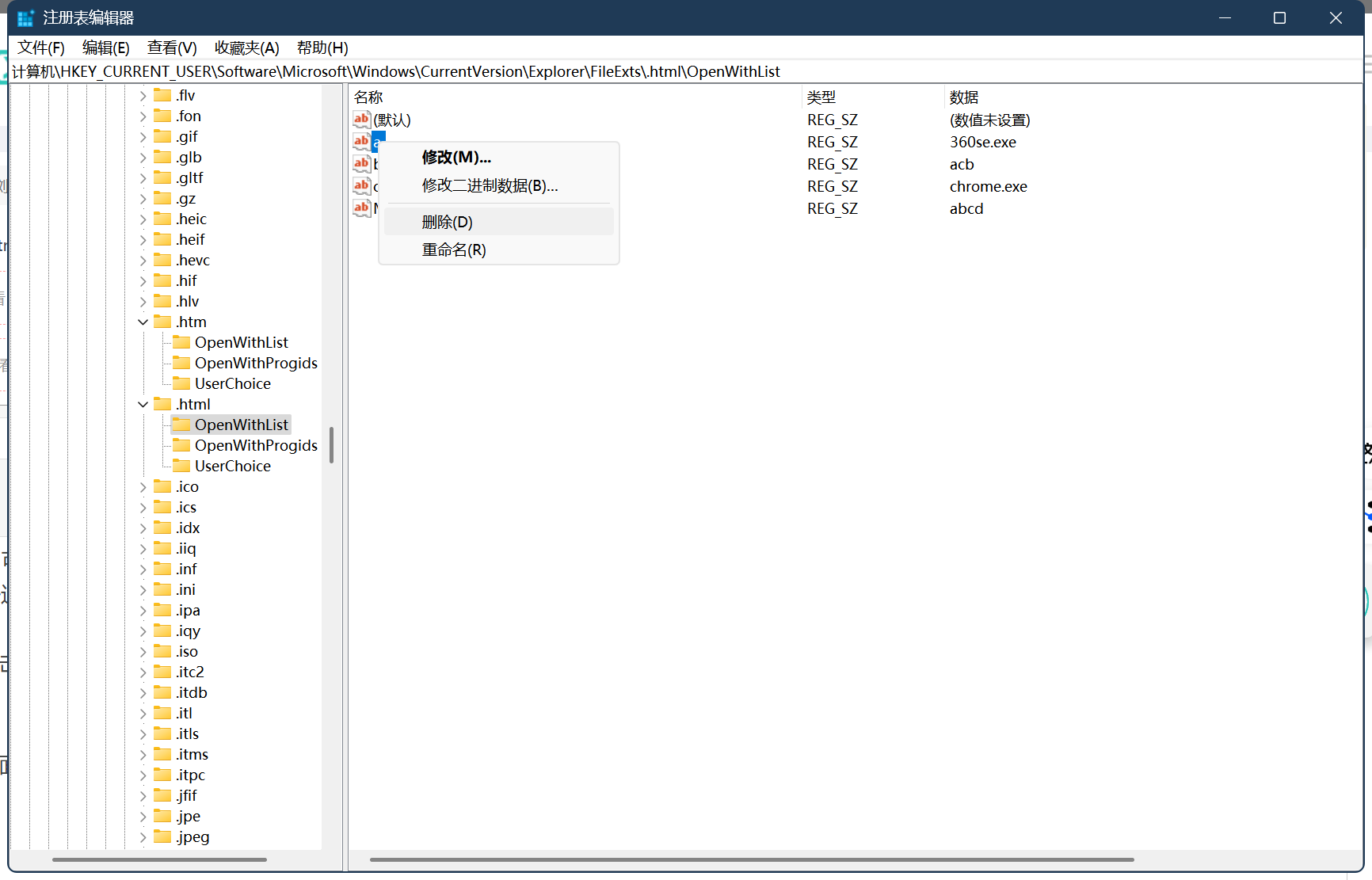Click the folder icon of .html key
Image resolution: width=1372 pixels, height=880 pixels.
coord(162,404)
